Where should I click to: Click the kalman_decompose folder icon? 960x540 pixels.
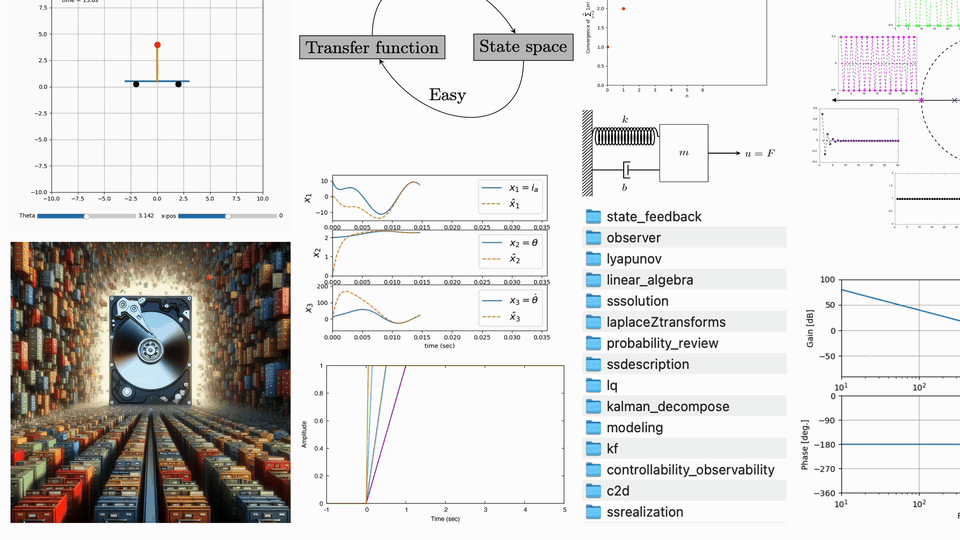click(593, 407)
